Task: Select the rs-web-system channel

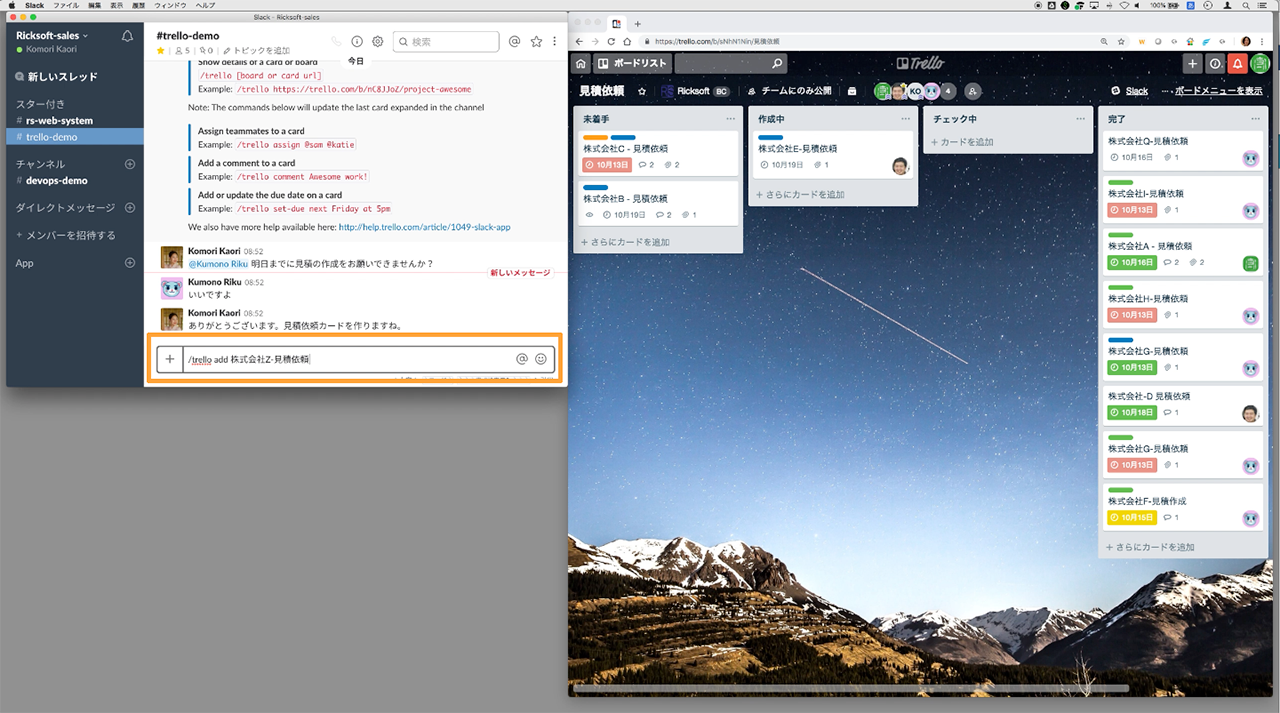Action: click(x=59, y=121)
